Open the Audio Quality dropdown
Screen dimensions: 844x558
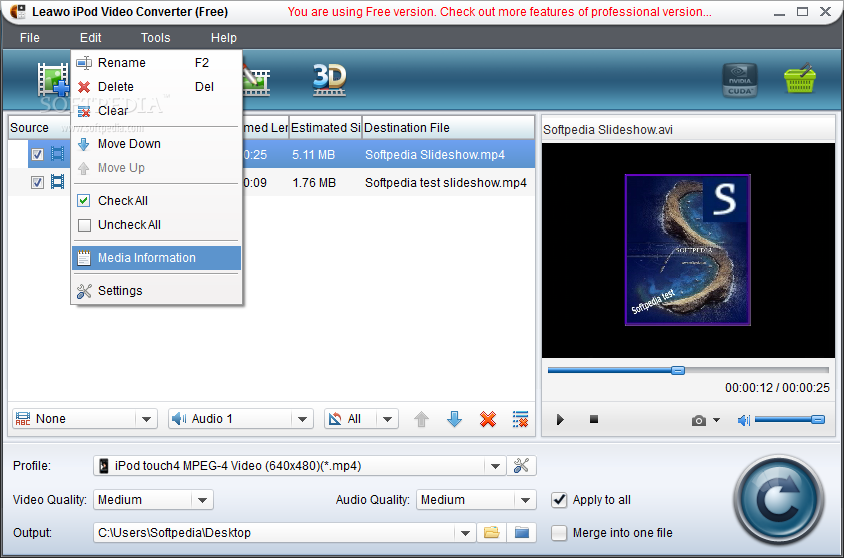pyautogui.click(x=525, y=500)
